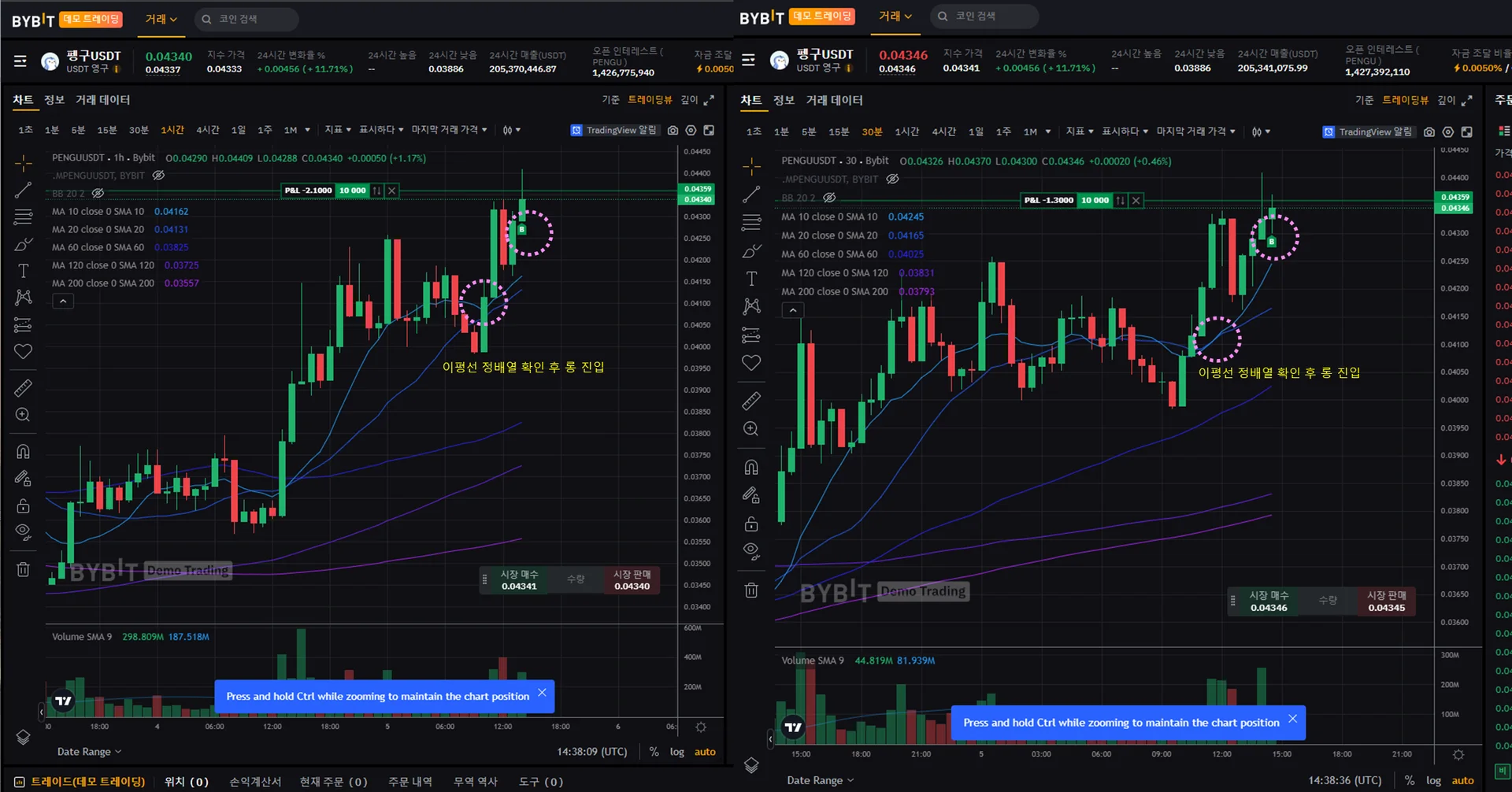This screenshot has height=792, width=1512.
Task: Select text tool in right chart toolbar
Action: [751, 279]
